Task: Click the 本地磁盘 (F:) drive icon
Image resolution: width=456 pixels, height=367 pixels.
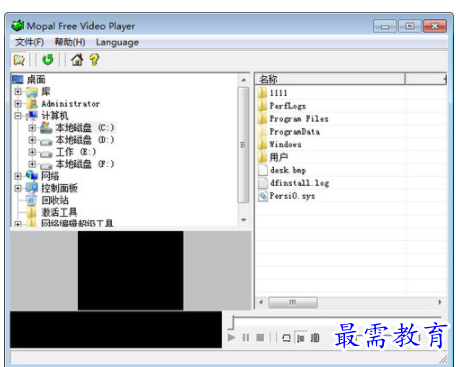Action: [46, 165]
